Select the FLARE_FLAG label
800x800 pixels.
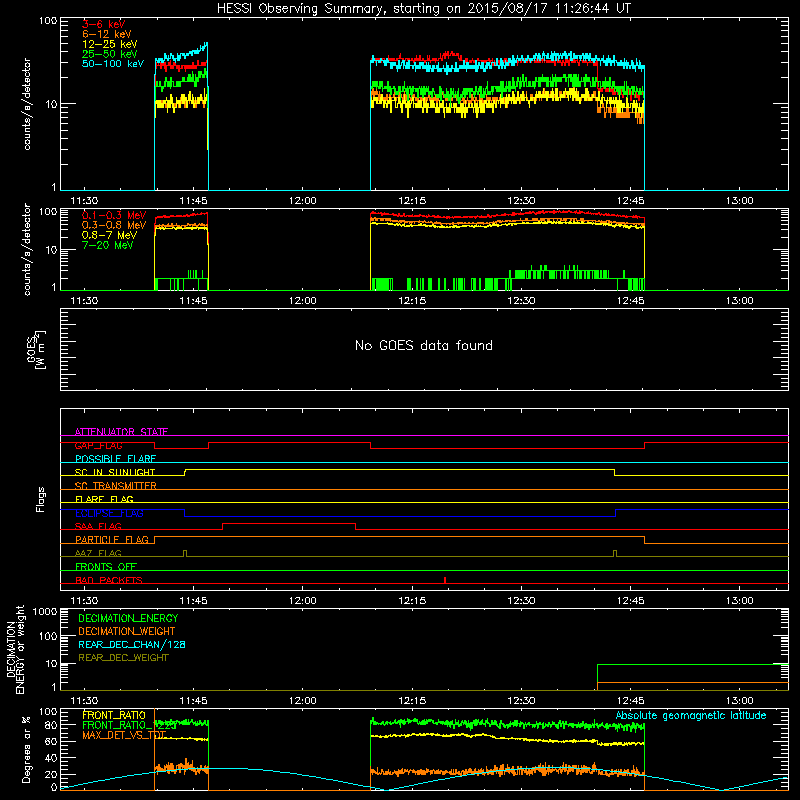coord(104,499)
